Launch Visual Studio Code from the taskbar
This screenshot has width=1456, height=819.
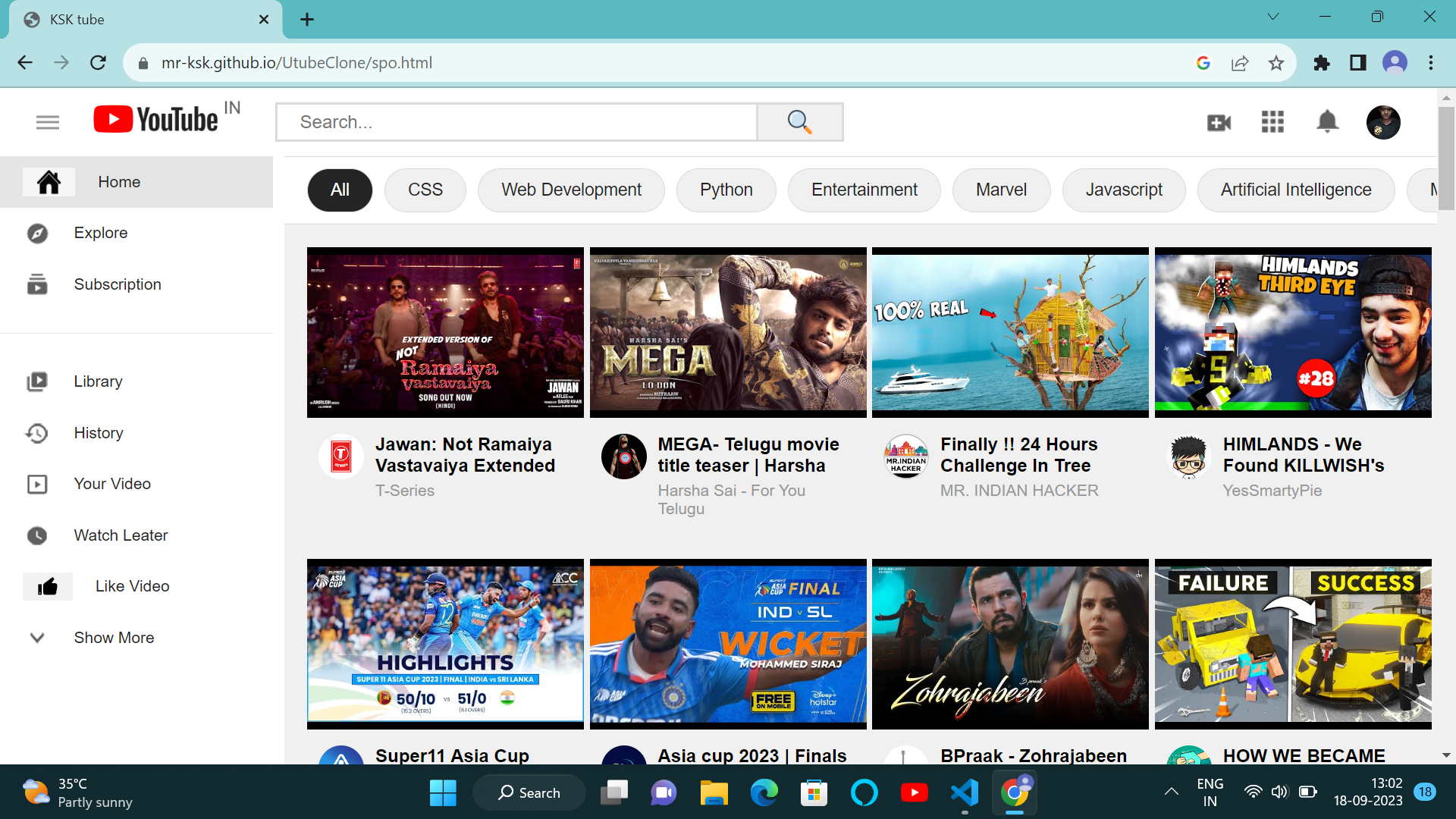click(x=964, y=792)
